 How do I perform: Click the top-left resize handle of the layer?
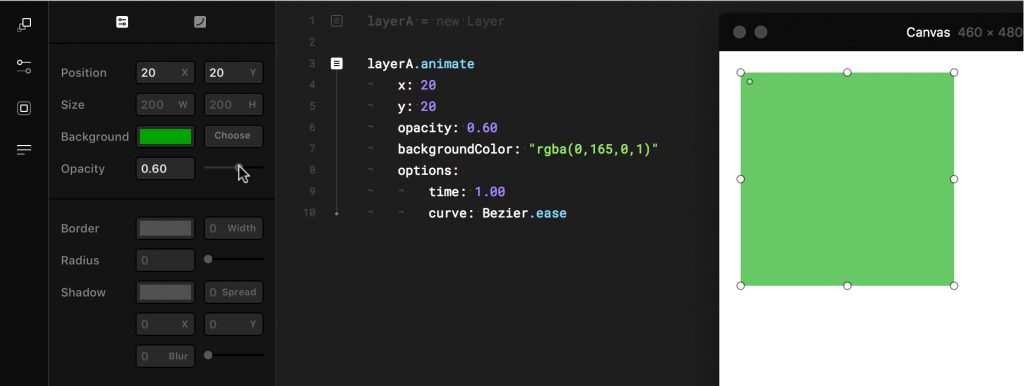tap(741, 72)
